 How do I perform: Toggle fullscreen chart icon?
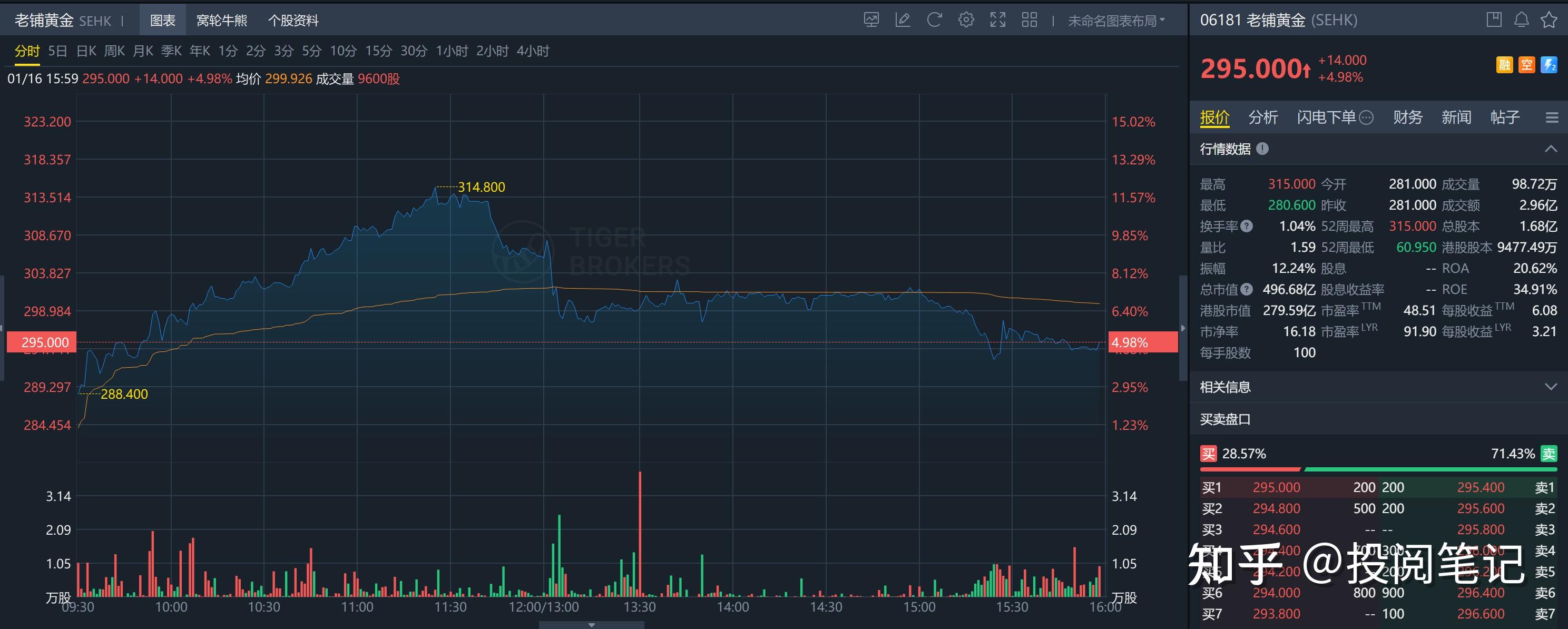click(x=998, y=20)
